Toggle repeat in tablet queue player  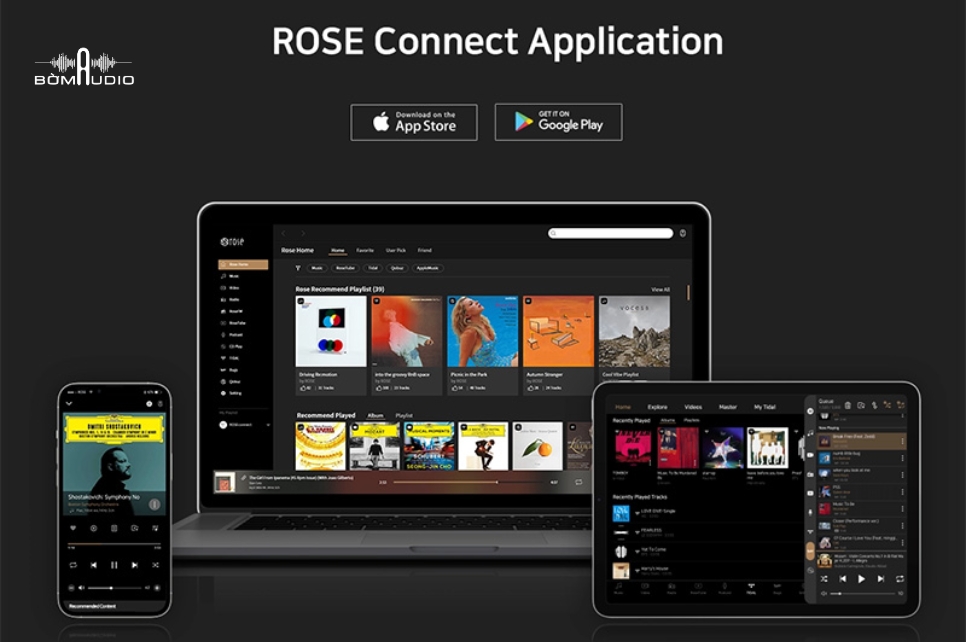[899, 579]
